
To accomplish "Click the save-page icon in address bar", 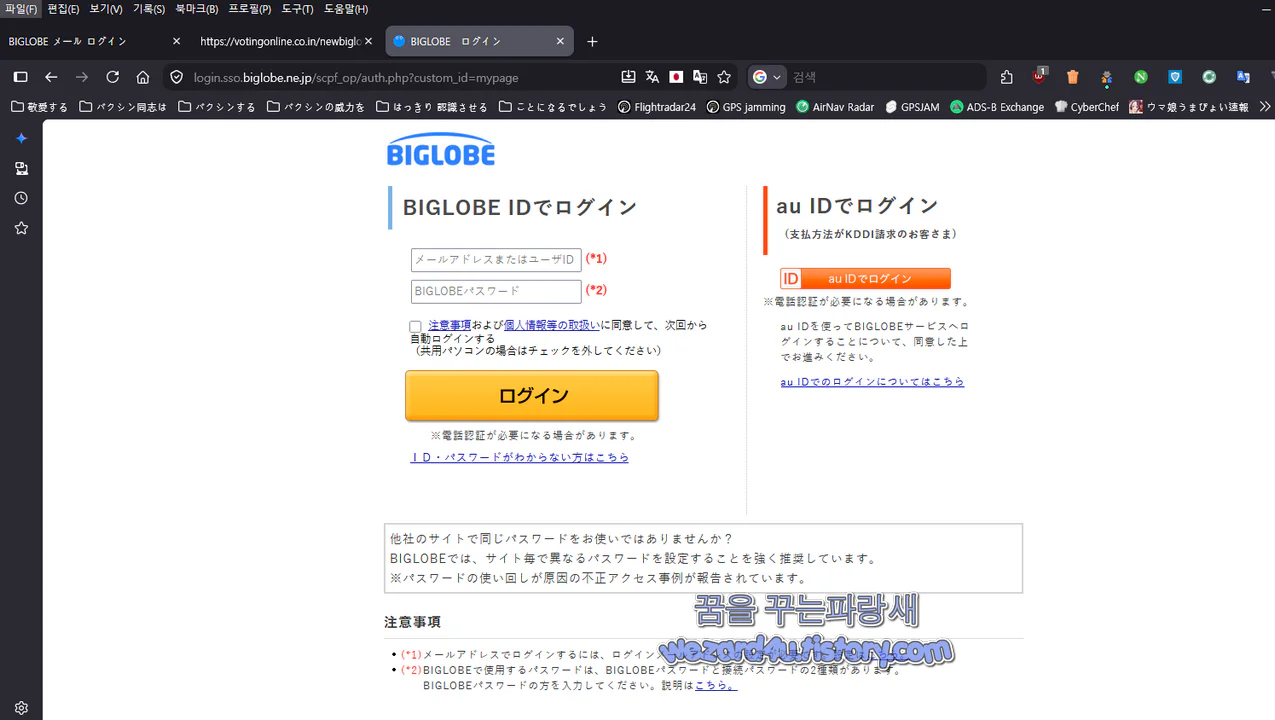I will click(628, 77).
